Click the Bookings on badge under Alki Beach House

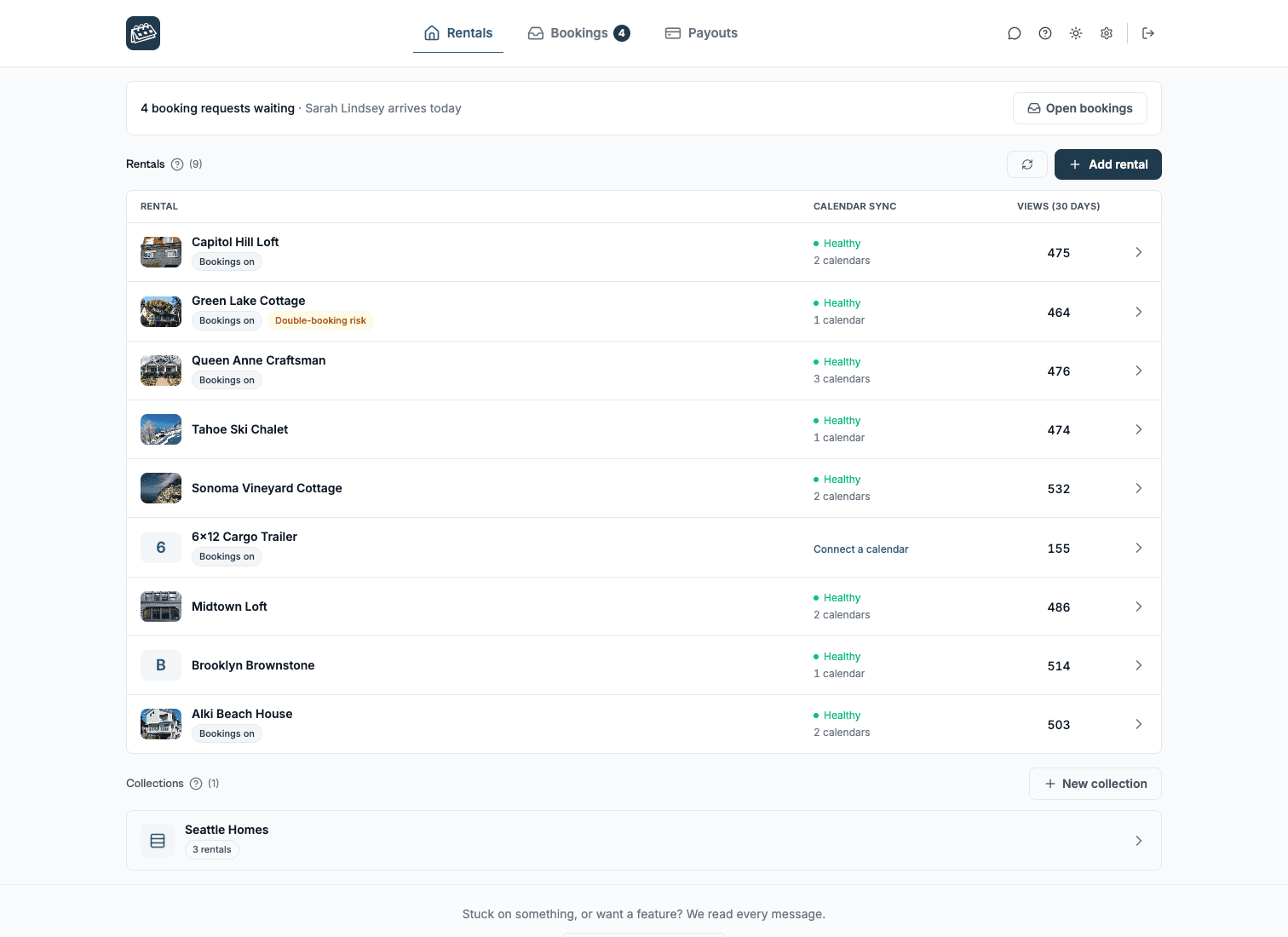point(227,734)
